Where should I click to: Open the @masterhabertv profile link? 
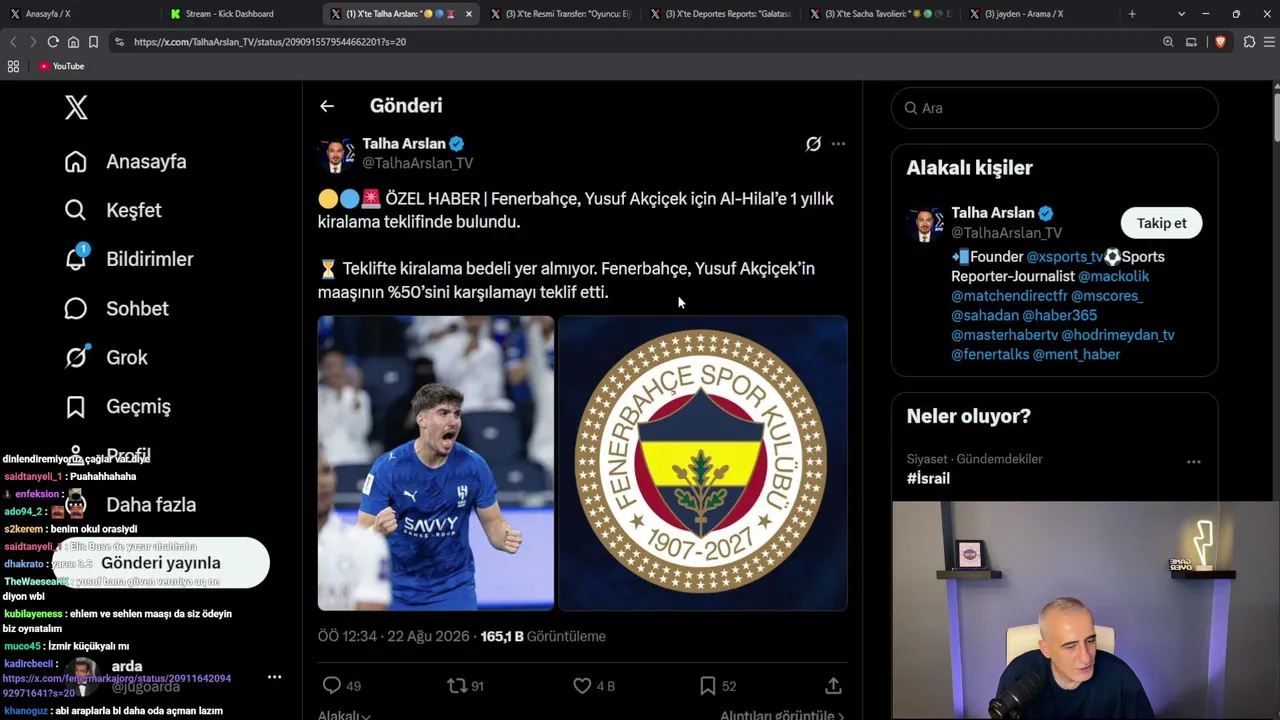click(1004, 335)
